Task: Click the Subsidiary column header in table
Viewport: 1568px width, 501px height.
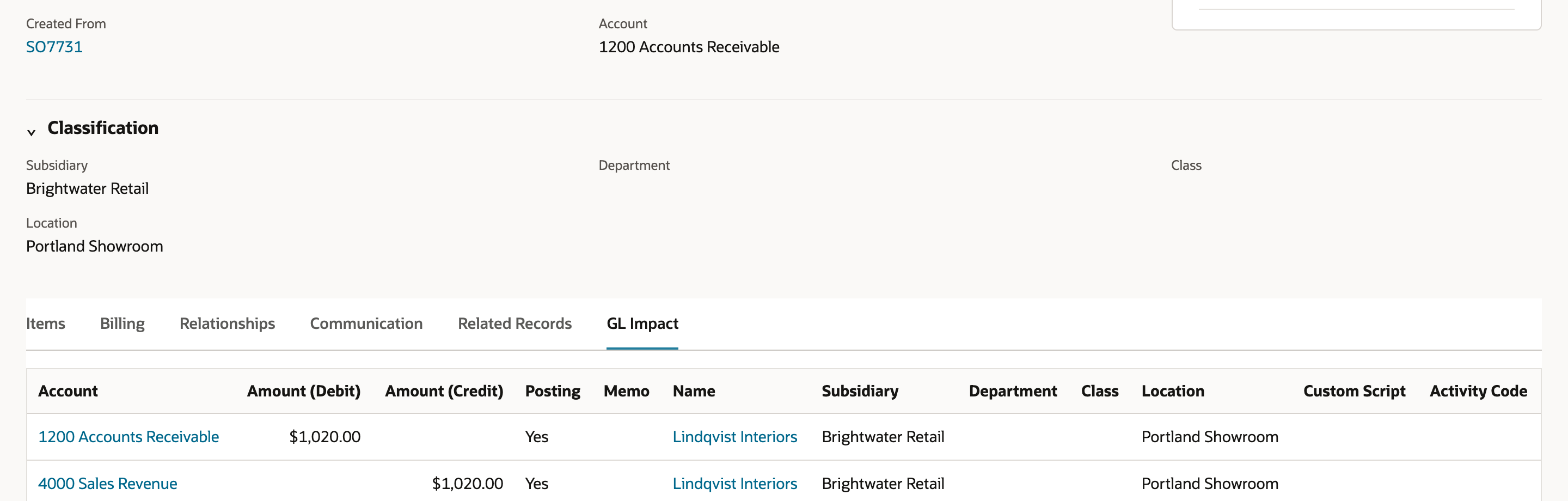Action: (860, 391)
